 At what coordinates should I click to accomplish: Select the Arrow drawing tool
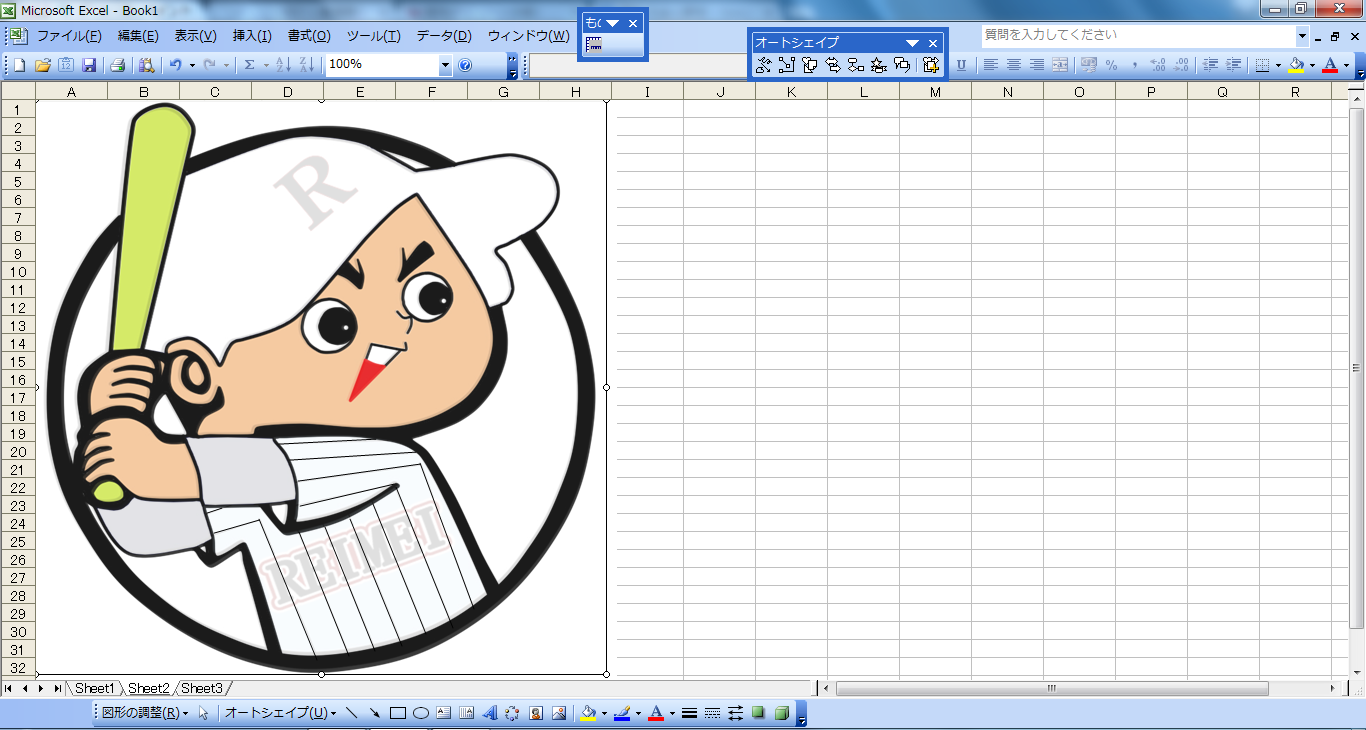click(374, 713)
